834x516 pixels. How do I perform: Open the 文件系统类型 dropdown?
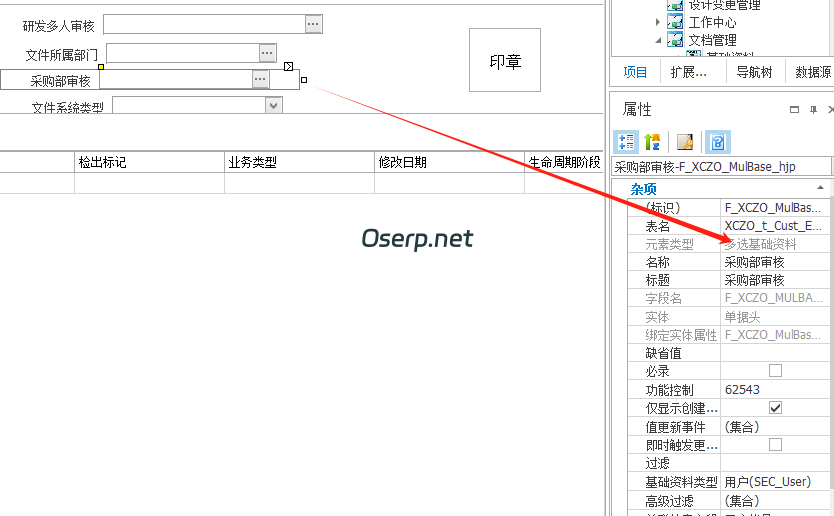pos(273,105)
